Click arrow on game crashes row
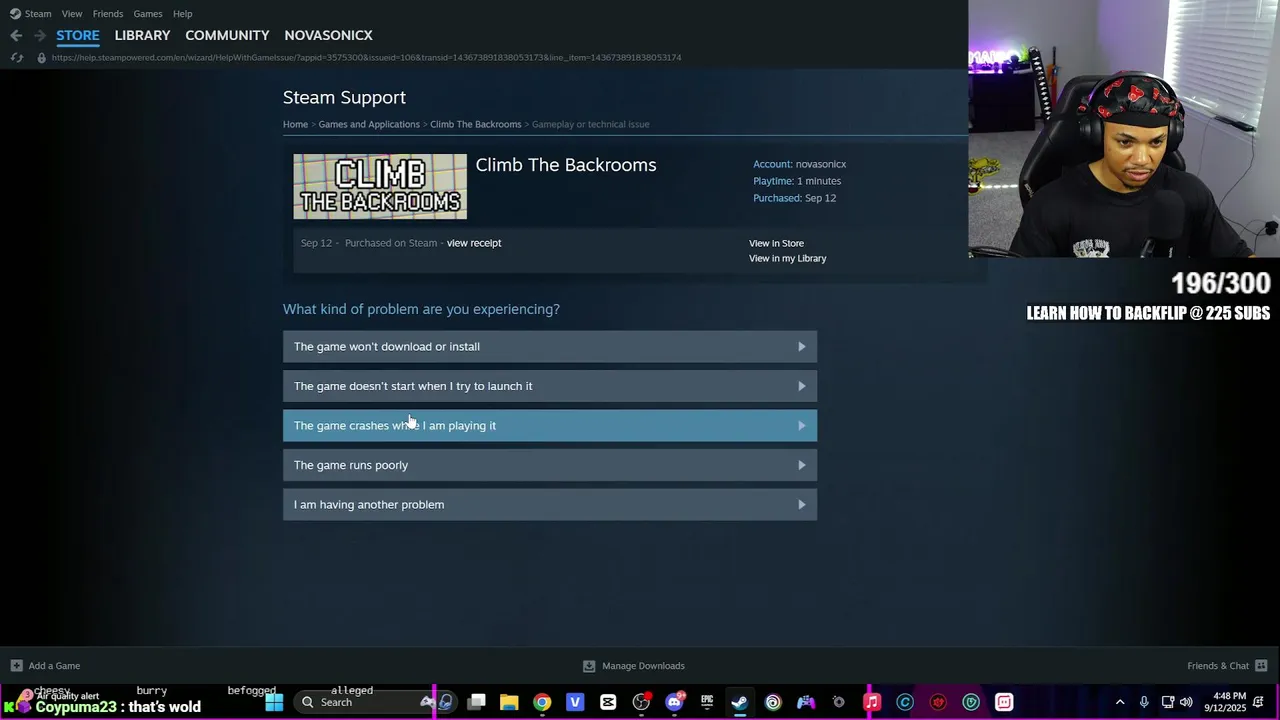Viewport: 1280px width, 720px height. pyautogui.click(x=802, y=425)
